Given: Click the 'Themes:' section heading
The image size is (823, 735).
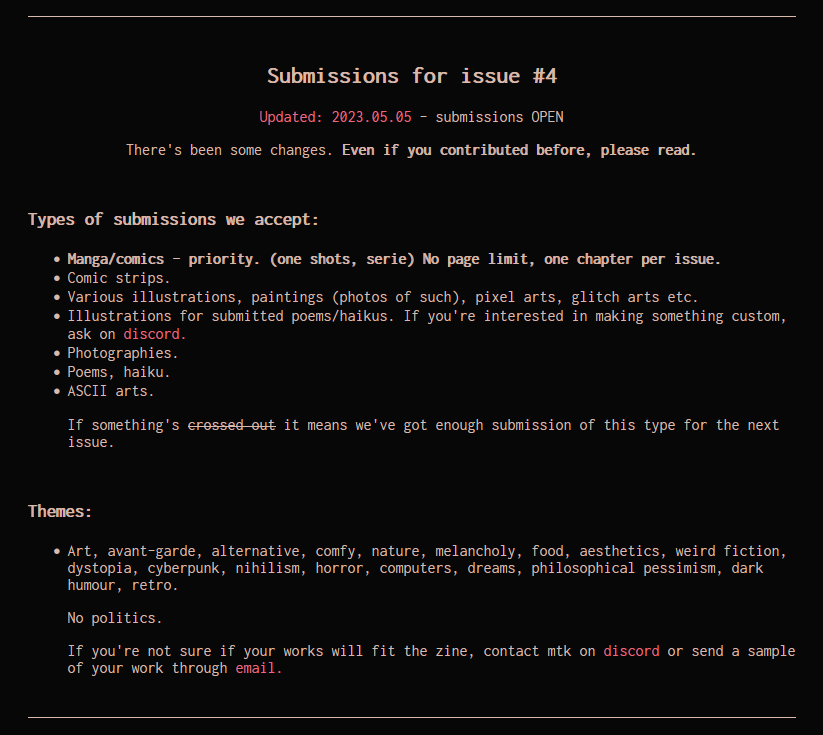Looking at the screenshot, I should (x=60, y=511).
